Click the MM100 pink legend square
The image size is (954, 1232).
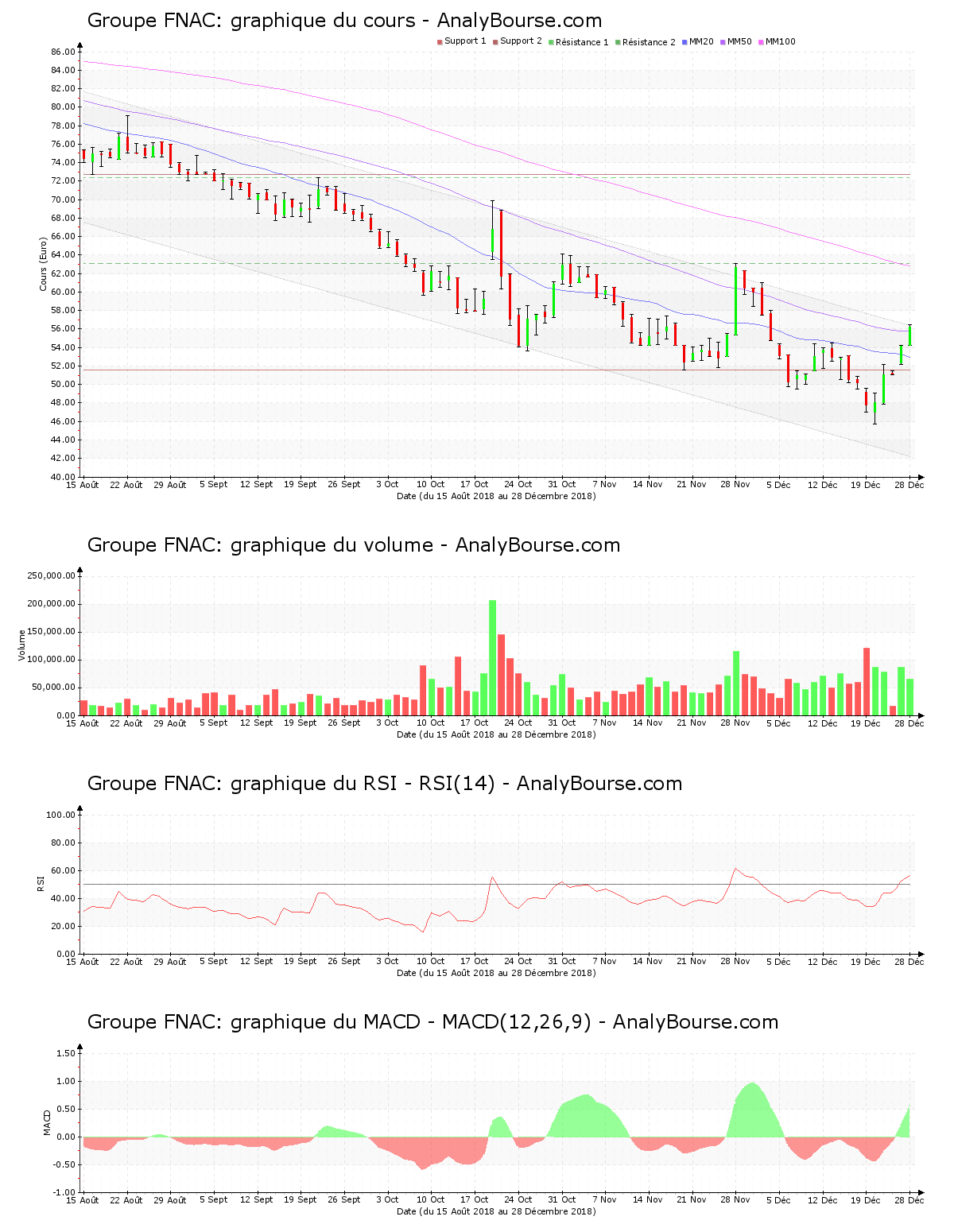coord(761,42)
